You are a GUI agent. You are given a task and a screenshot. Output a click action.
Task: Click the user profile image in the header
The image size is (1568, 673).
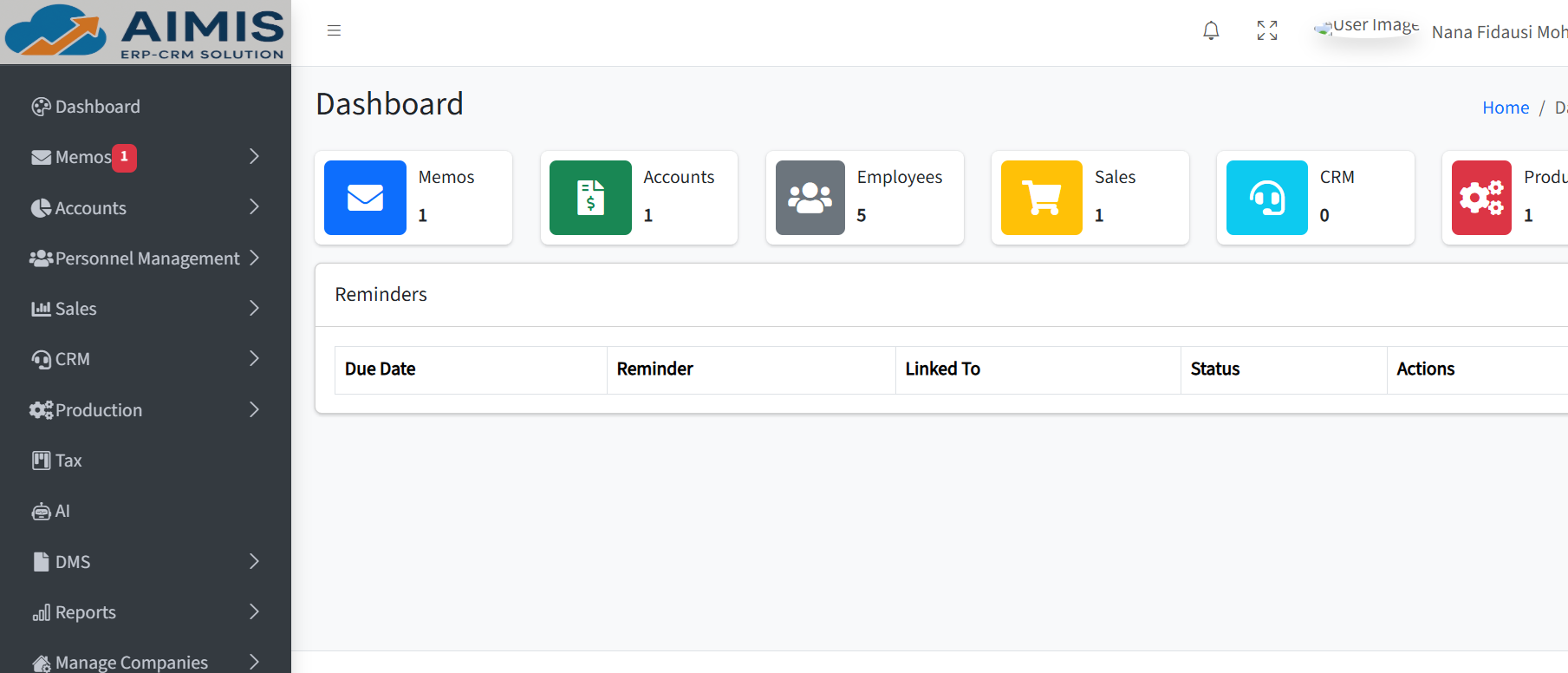click(1324, 27)
